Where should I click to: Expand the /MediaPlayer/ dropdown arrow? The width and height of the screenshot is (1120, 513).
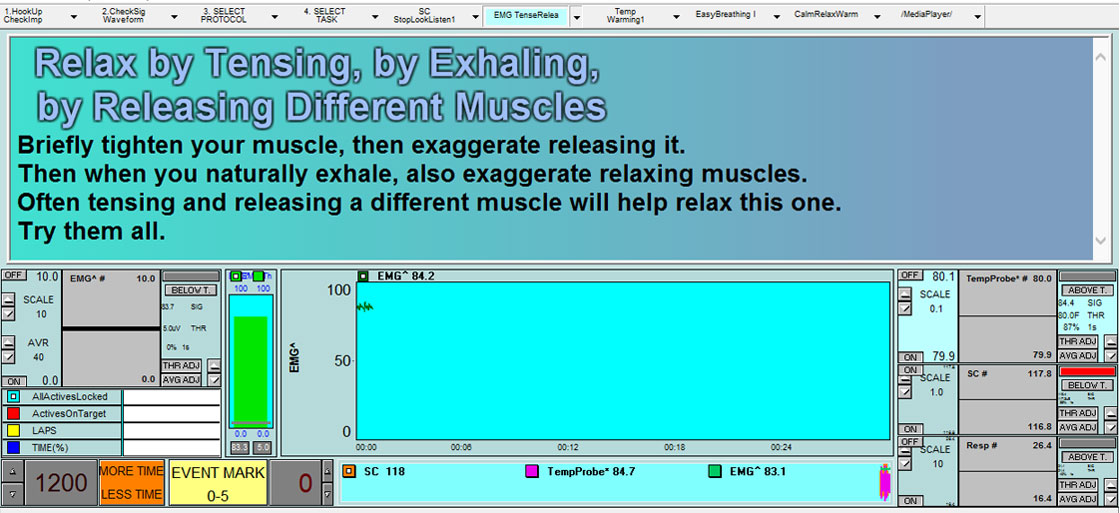(x=976, y=17)
